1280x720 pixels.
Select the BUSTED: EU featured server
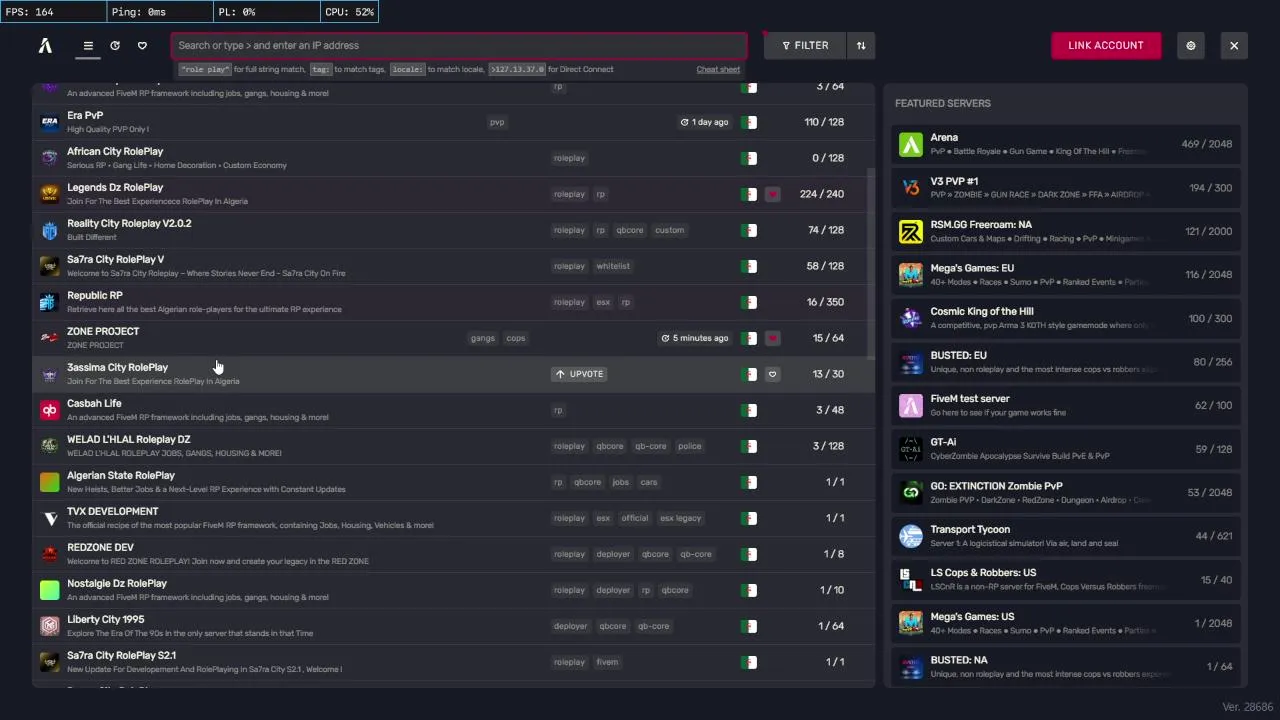coord(1066,362)
